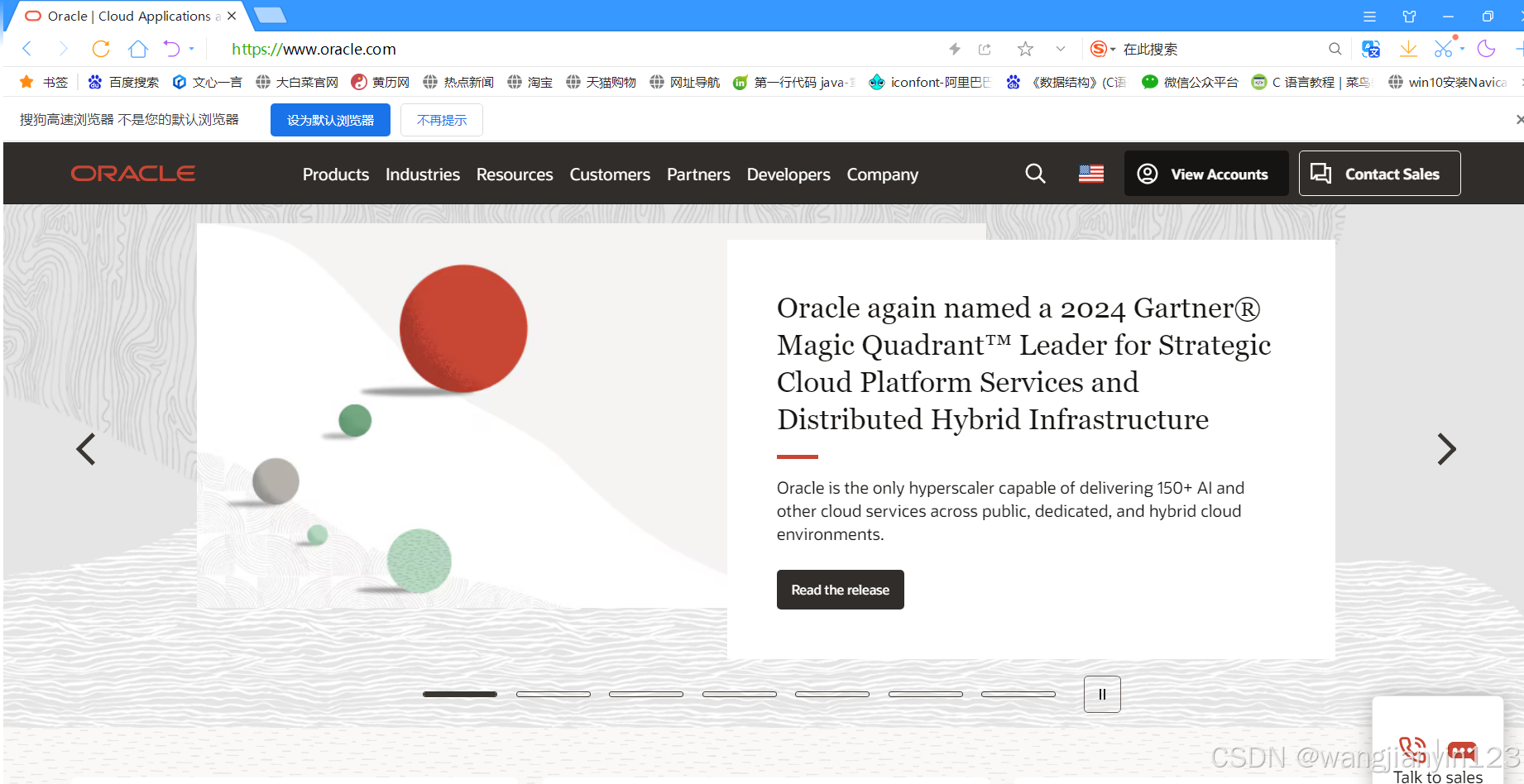Open a new tab with the tab button
The width and height of the screenshot is (1524, 784).
270,15
